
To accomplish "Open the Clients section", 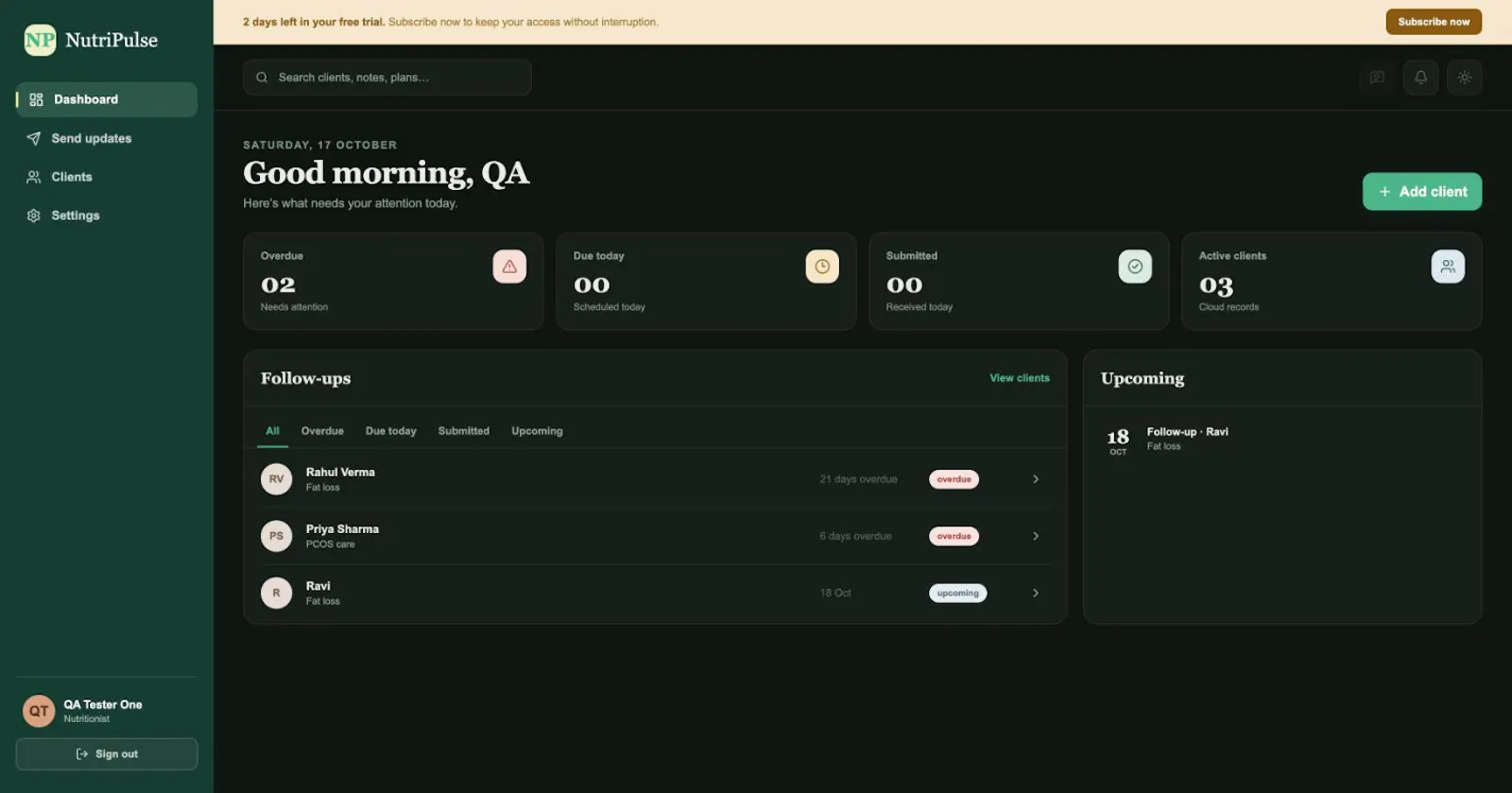I will (107, 177).
